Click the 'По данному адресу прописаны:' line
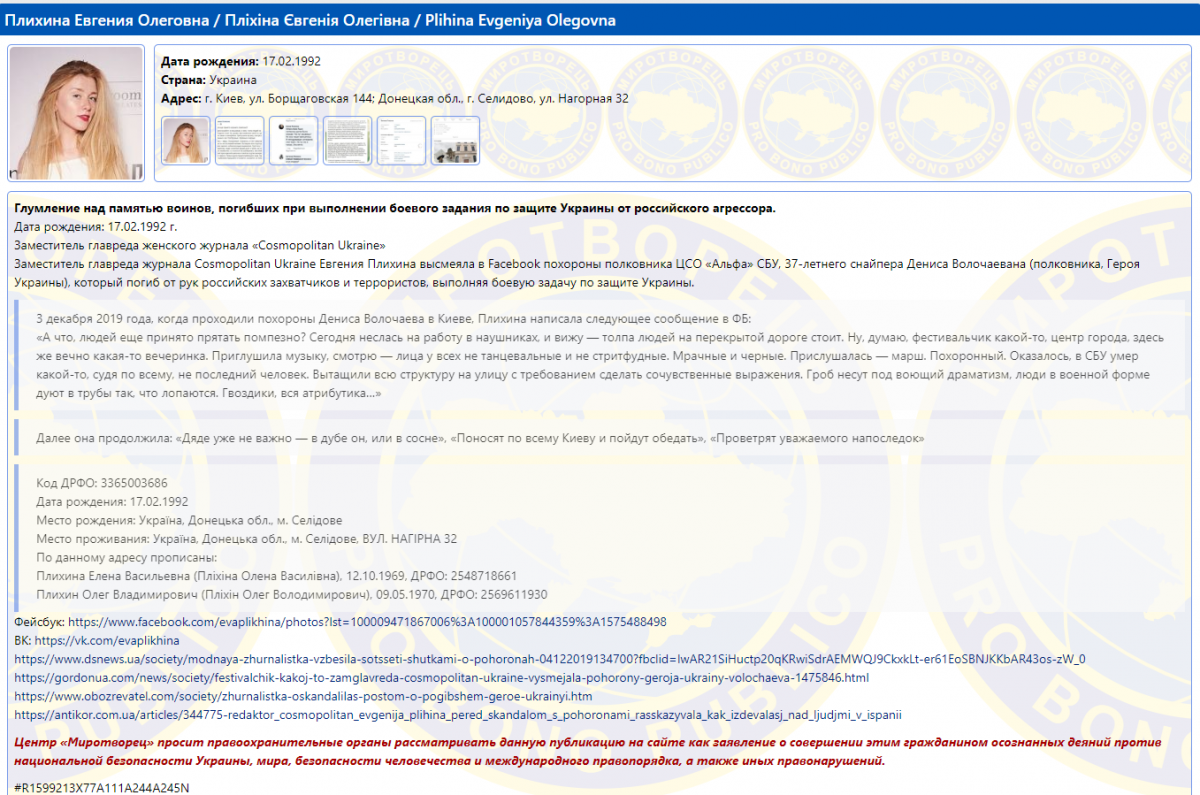 pyautogui.click(x=126, y=557)
